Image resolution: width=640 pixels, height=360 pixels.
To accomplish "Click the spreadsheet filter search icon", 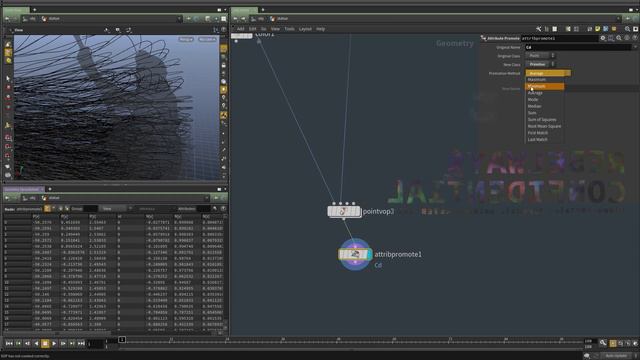I will click(x=215, y=209).
